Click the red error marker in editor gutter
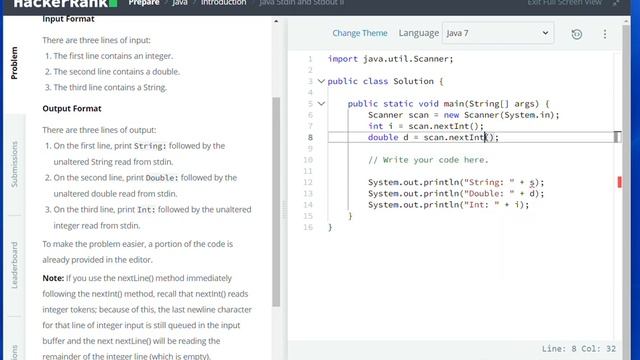640x360 pixels. 620,182
